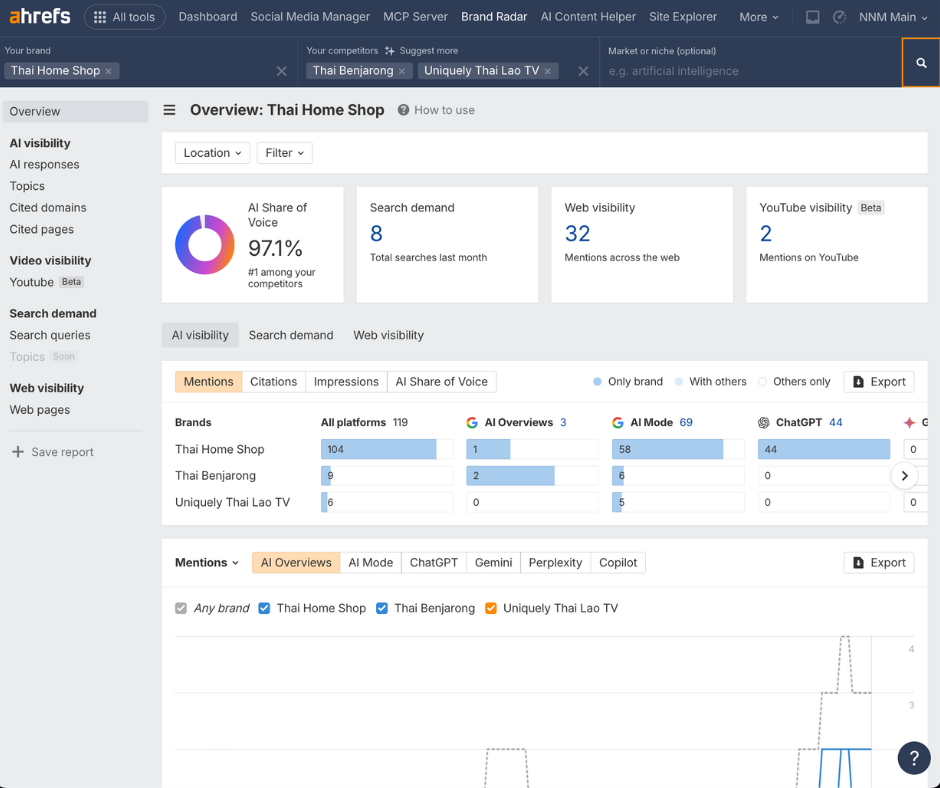Expand the Location dropdown
940x788 pixels.
point(212,153)
